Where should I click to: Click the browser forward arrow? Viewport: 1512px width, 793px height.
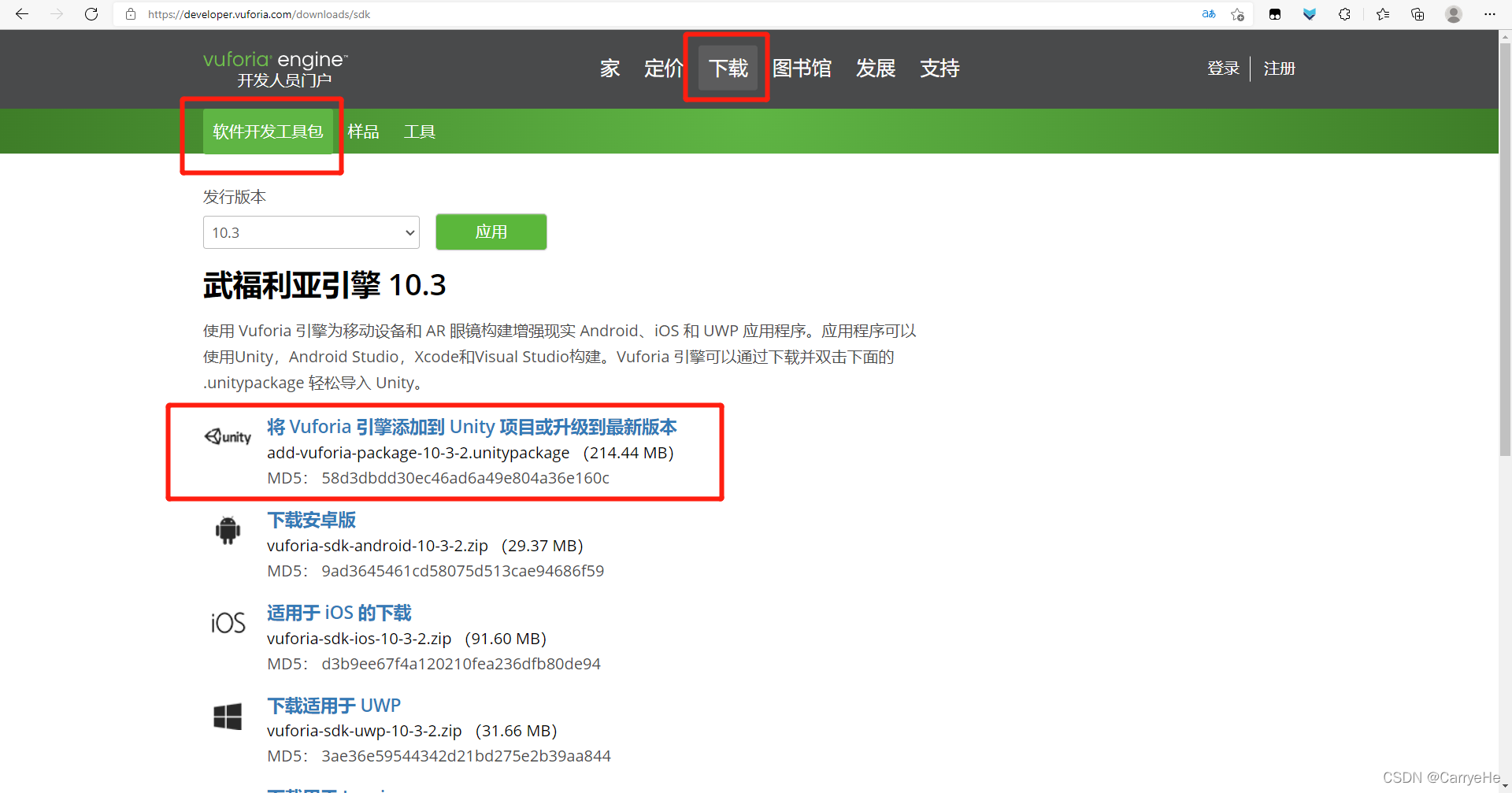pos(57,14)
